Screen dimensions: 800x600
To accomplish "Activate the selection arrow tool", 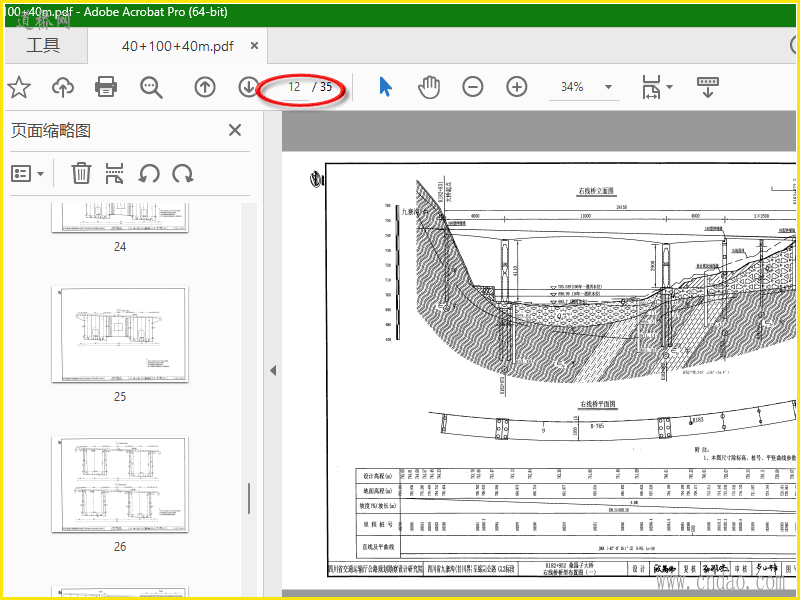I will click(385, 87).
